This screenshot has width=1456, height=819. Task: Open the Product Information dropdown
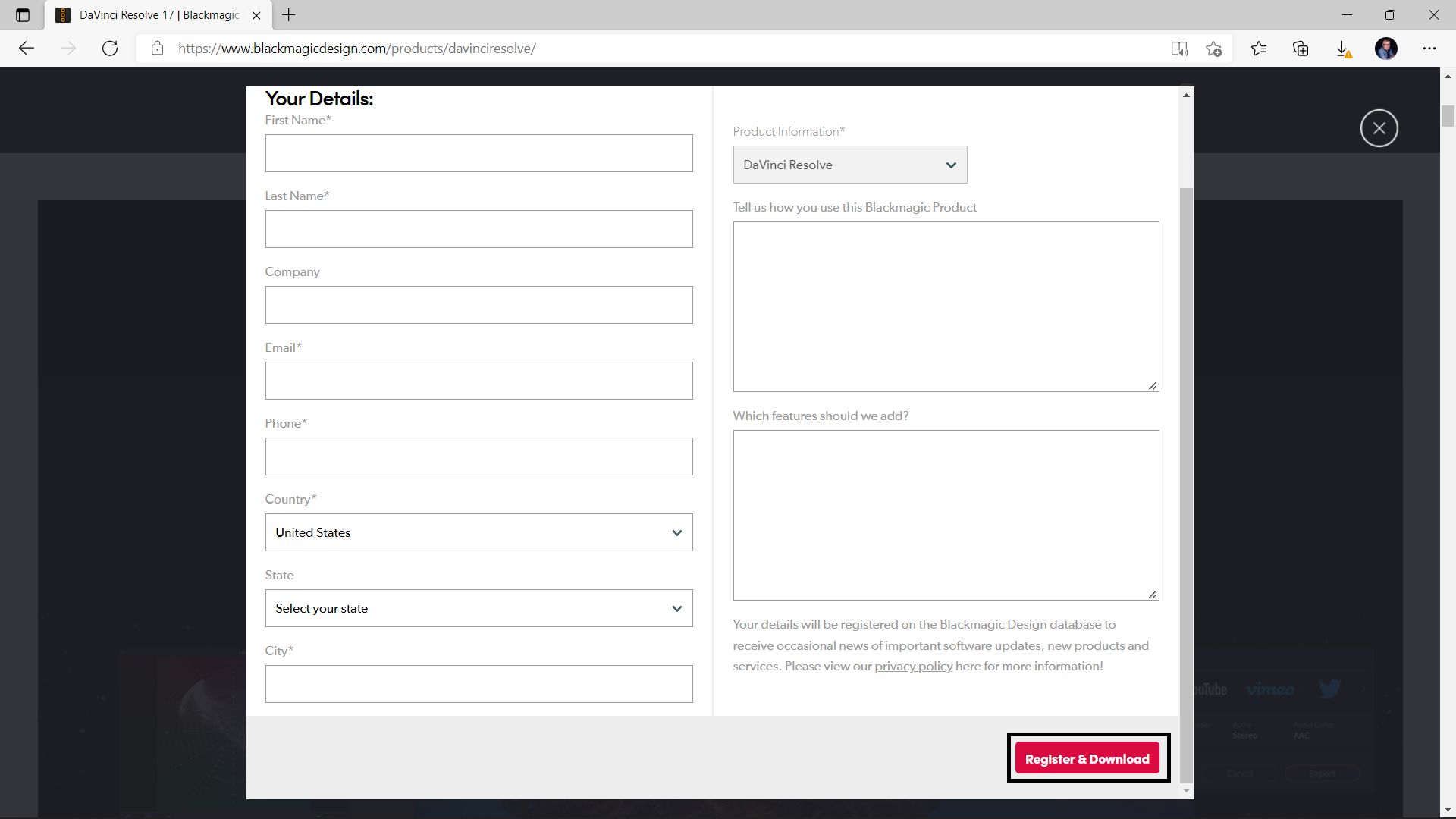(x=849, y=165)
